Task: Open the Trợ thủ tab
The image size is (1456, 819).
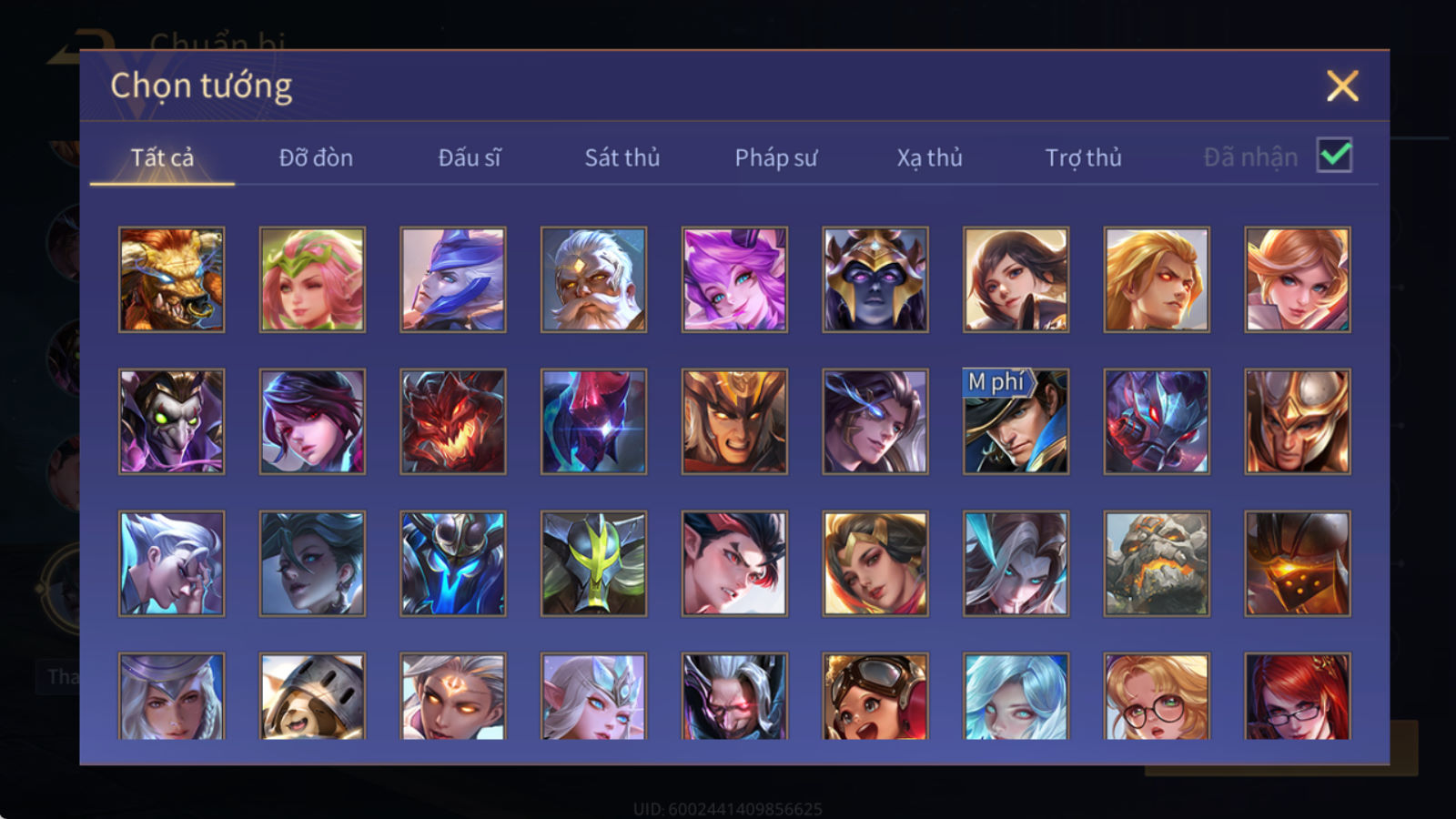Action: (1083, 157)
